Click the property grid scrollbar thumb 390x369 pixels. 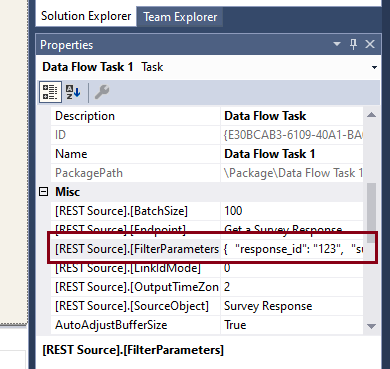pos(371,213)
